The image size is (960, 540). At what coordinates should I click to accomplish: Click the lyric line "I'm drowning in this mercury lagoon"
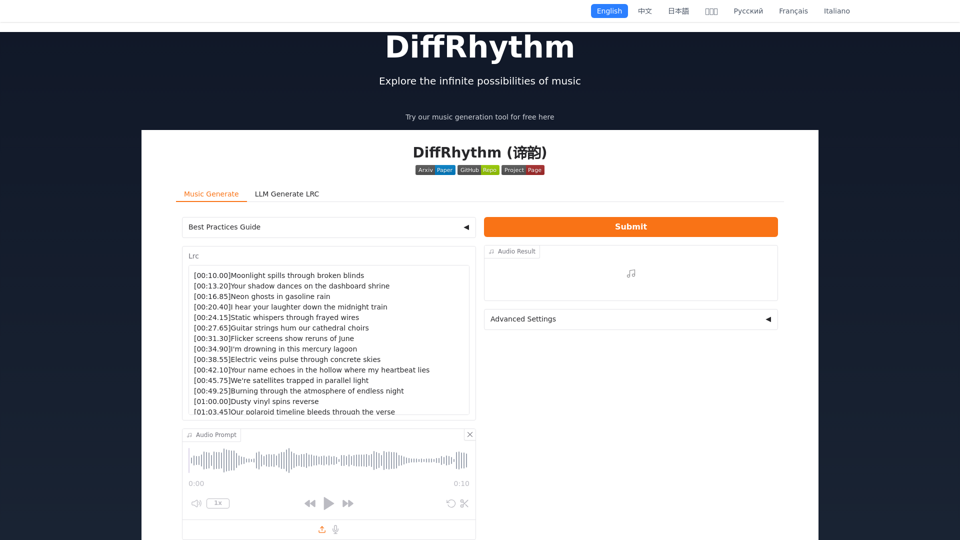pyautogui.click(x=293, y=349)
